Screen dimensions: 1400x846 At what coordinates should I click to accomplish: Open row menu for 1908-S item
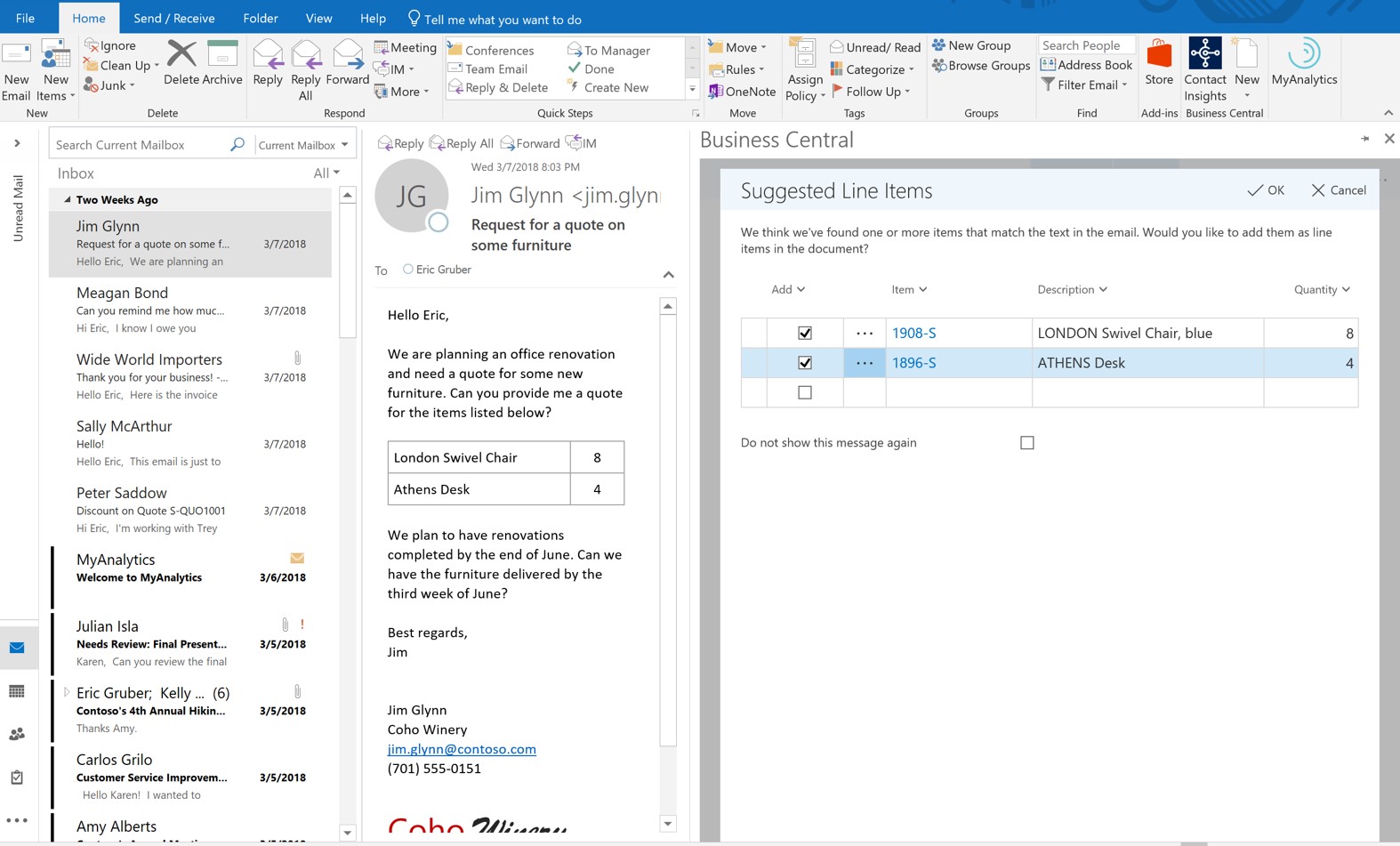tap(865, 333)
